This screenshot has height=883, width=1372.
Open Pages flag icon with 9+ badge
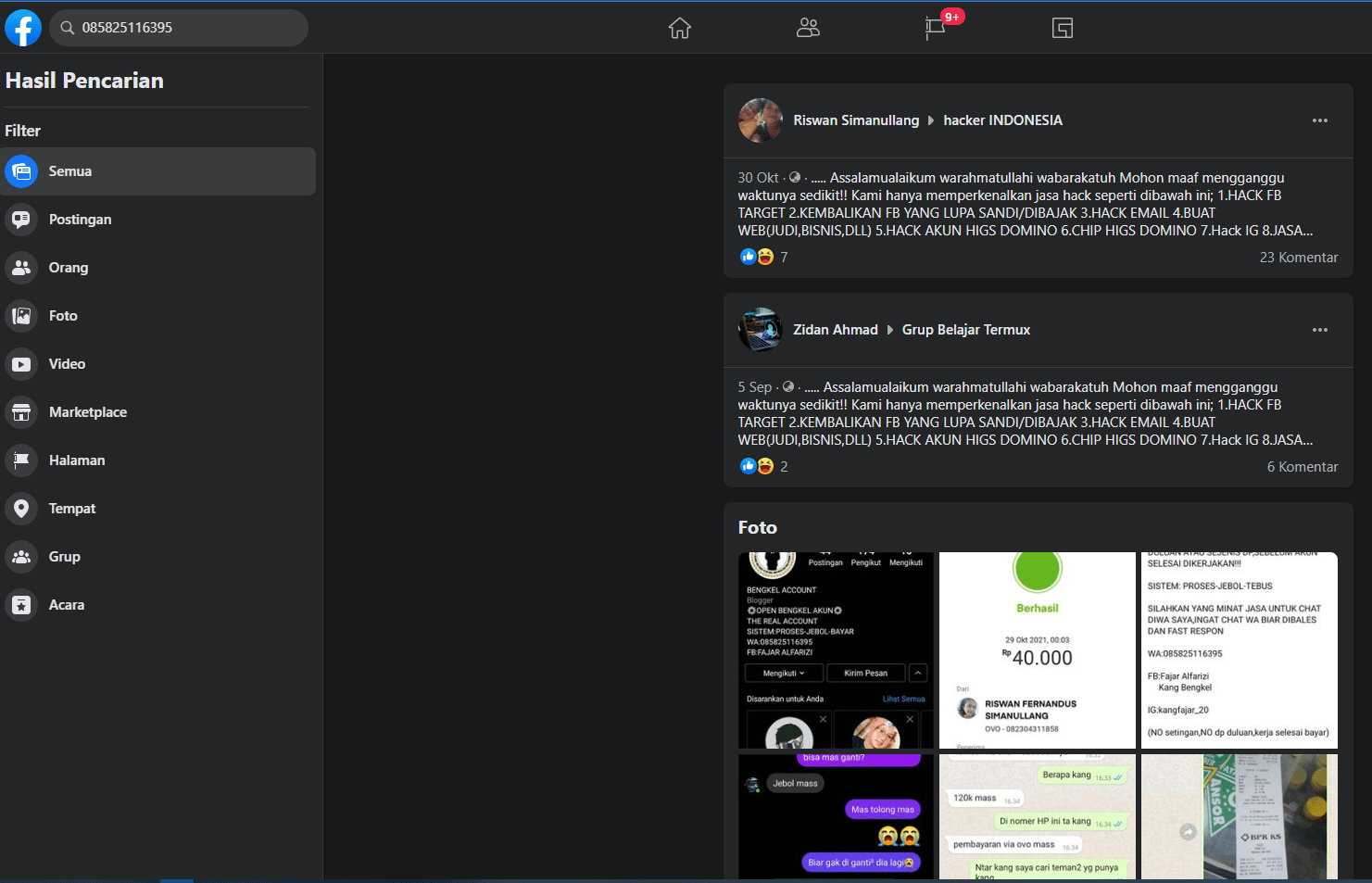click(x=937, y=27)
